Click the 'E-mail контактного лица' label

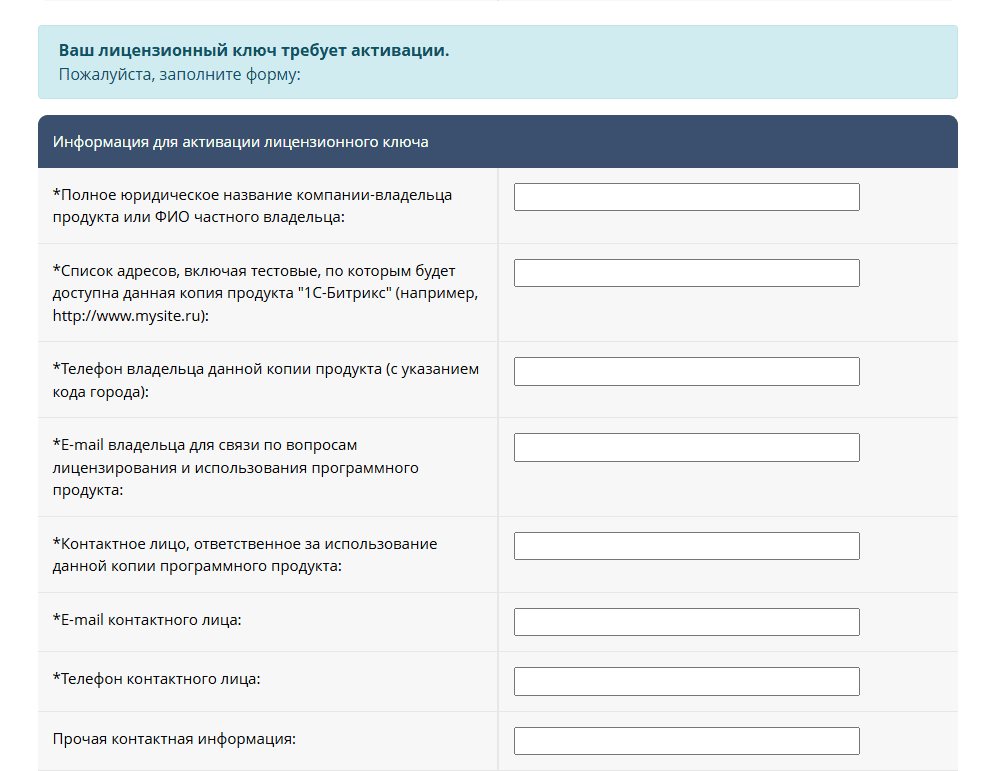(147, 620)
